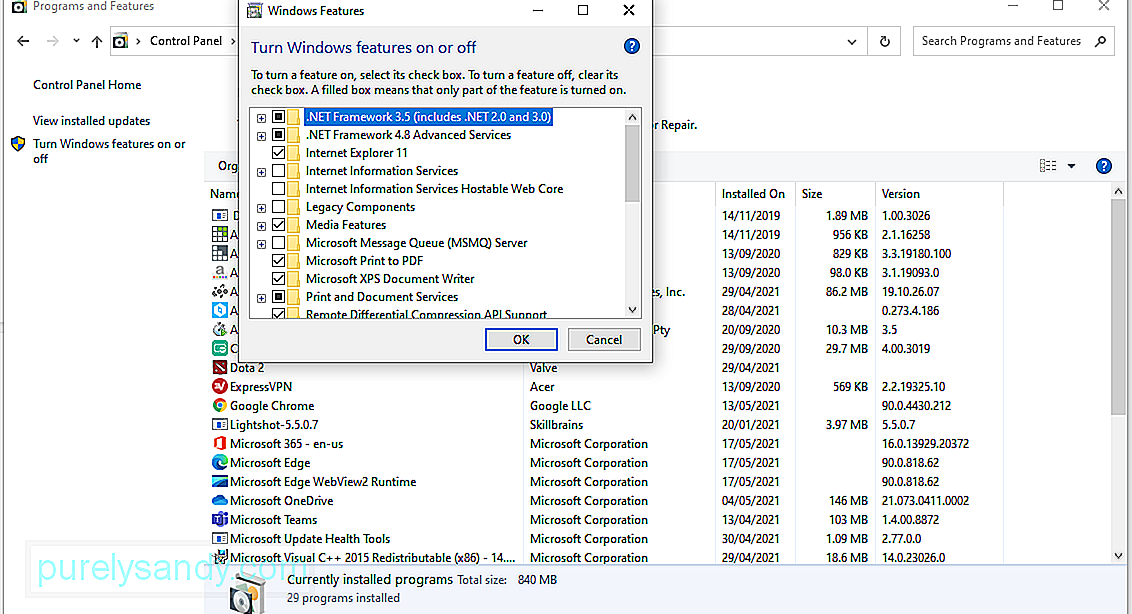
Task: Click the Microsoft Teams icon
Action: pos(219,519)
